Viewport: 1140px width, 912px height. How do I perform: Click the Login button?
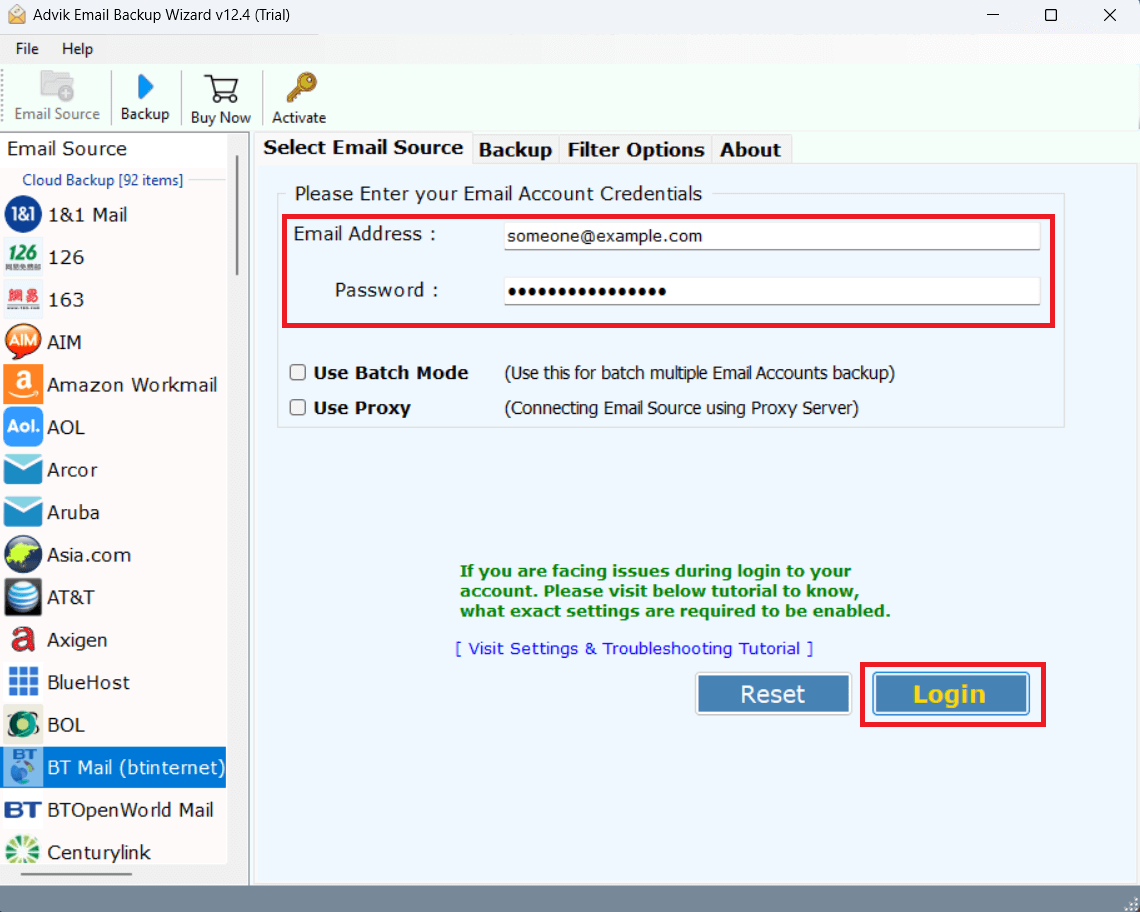(x=950, y=694)
